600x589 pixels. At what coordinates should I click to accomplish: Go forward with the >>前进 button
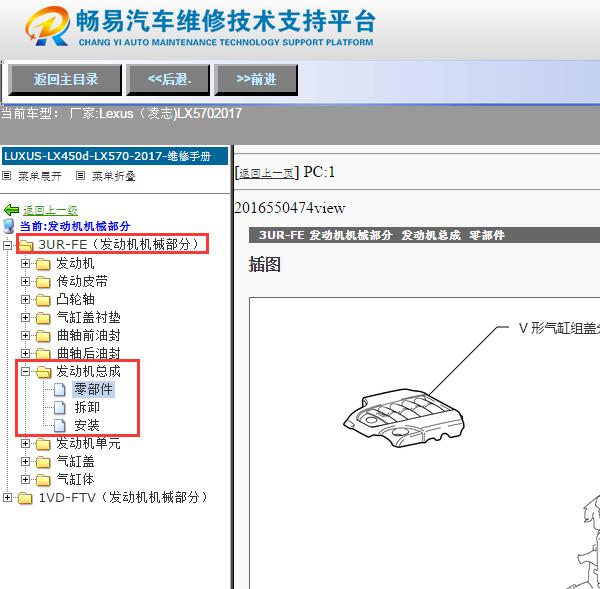pos(256,80)
